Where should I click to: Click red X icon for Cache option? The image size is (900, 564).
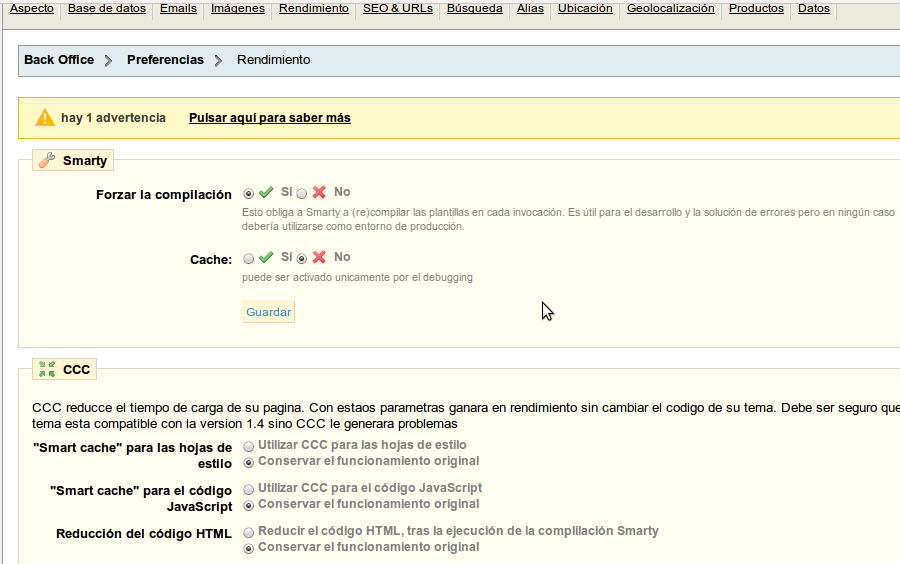(x=319, y=257)
